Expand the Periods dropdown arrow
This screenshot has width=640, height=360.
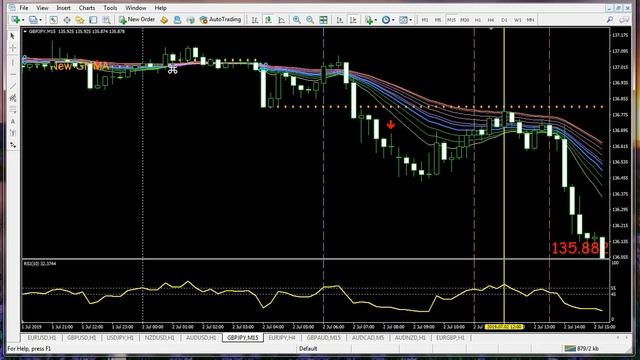[x=393, y=20]
